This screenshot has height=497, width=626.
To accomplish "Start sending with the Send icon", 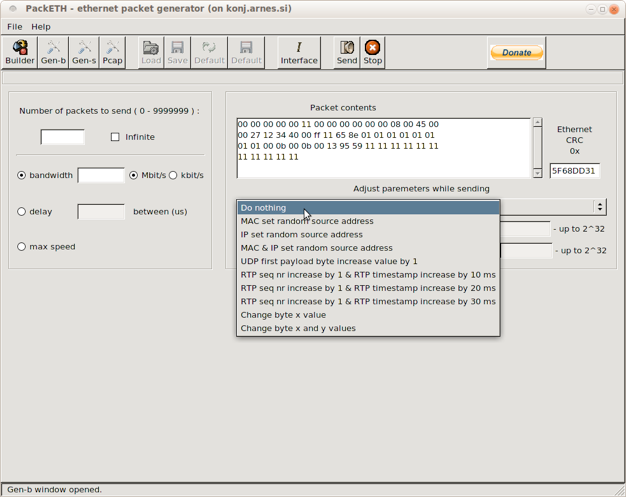I will click(347, 53).
